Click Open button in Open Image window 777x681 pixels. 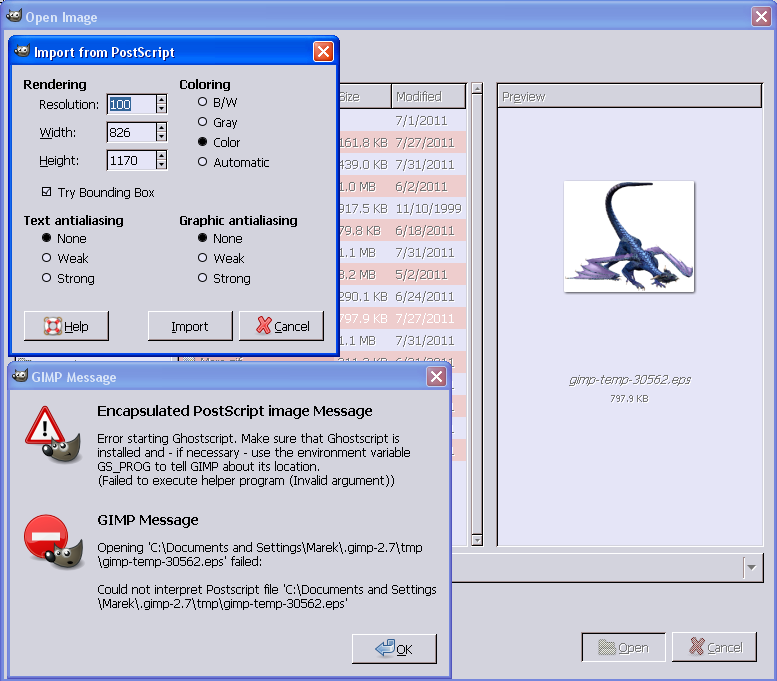[x=623, y=647]
